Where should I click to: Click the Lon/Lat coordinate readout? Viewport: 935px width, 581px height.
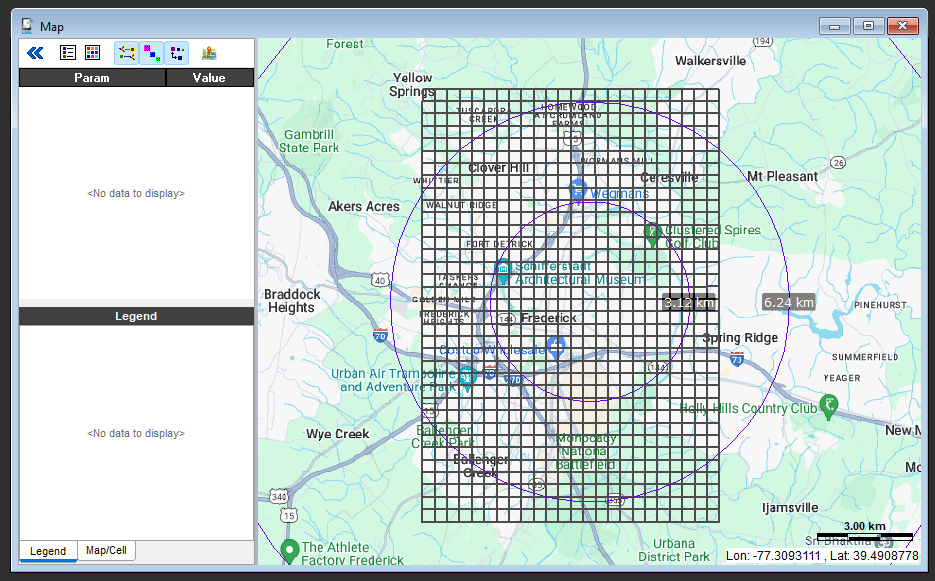(822, 555)
